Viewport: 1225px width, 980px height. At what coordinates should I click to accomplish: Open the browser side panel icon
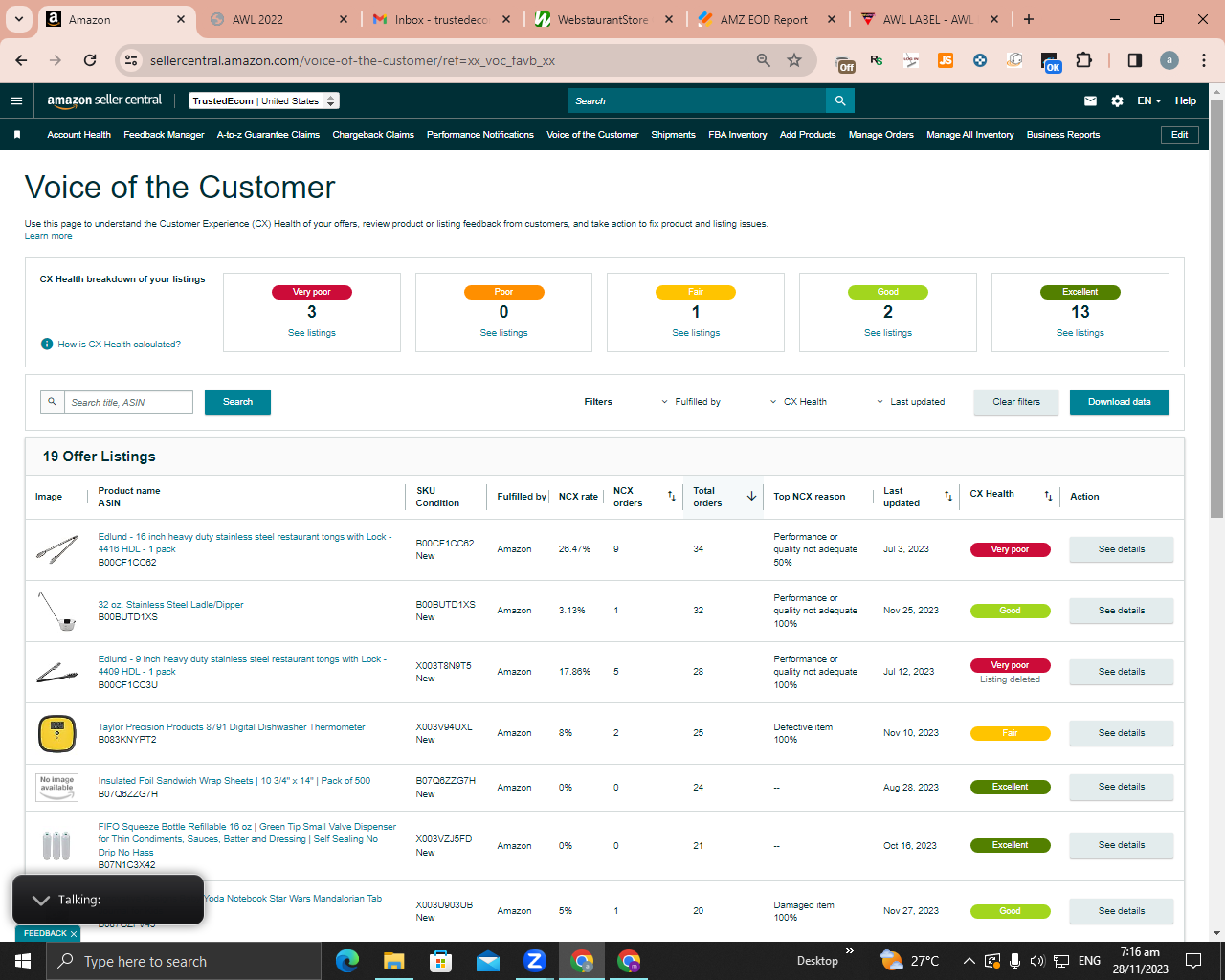point(1135,60)
